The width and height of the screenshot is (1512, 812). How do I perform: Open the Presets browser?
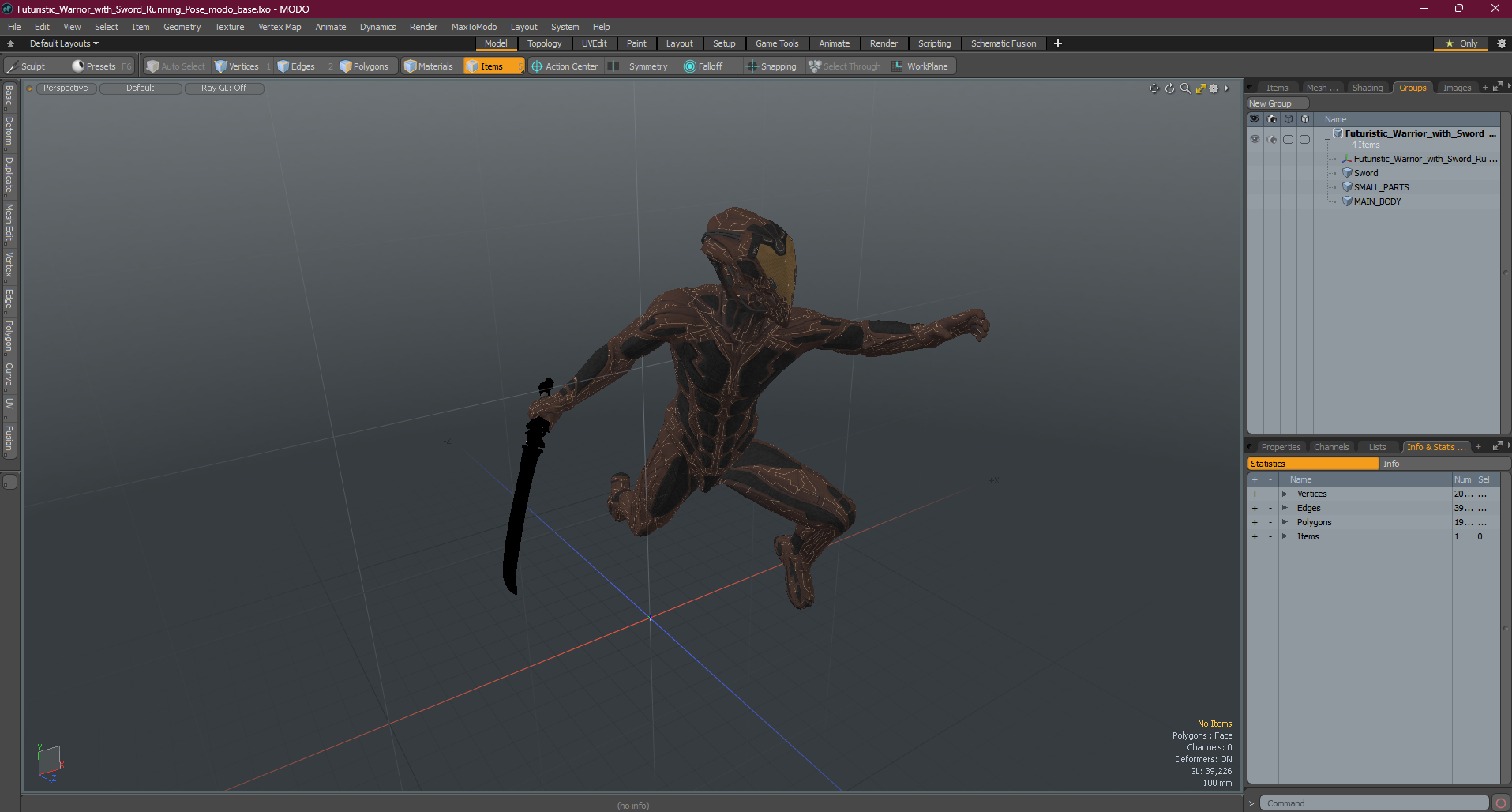point(101,66)
